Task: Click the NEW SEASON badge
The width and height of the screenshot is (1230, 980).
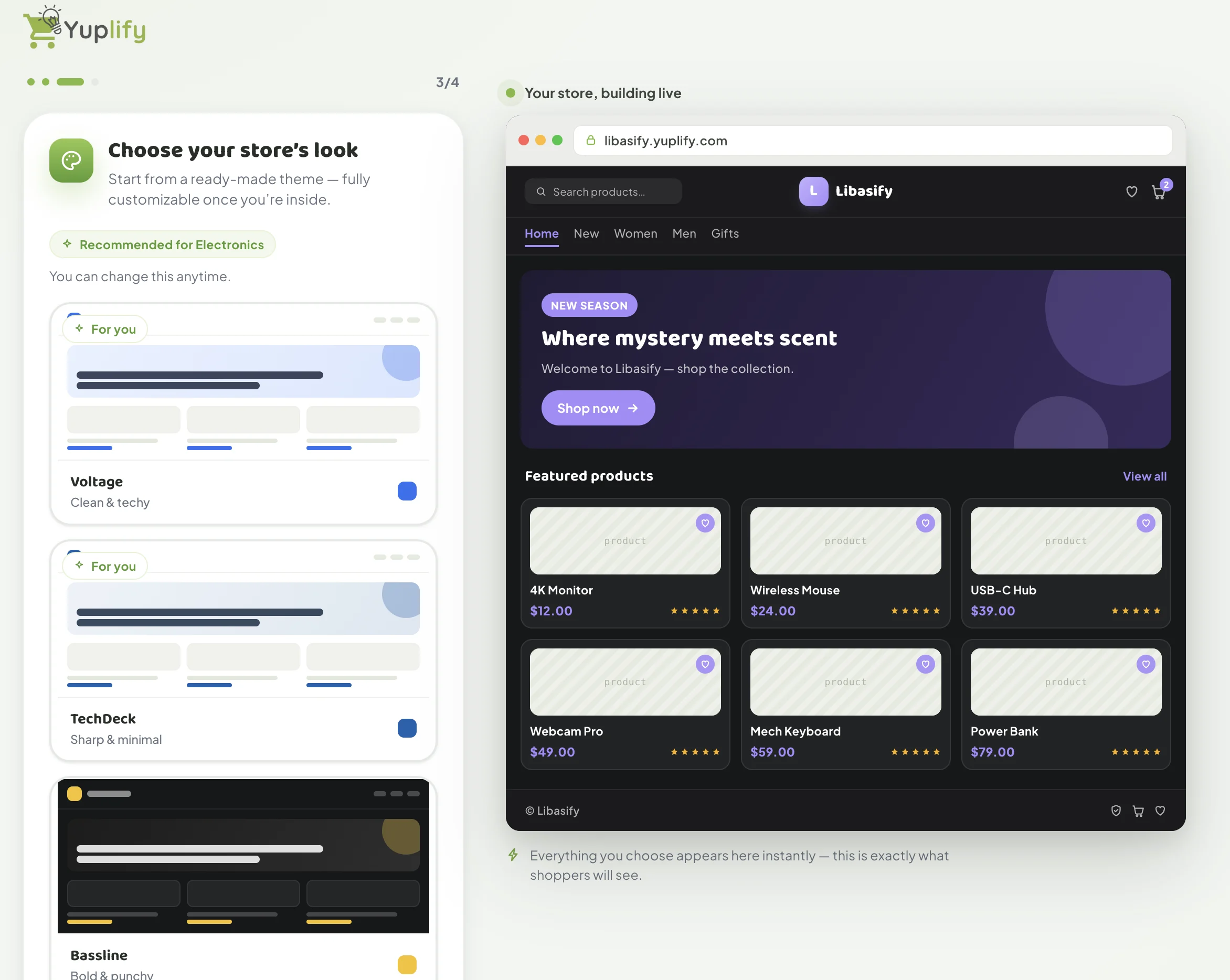Action: 589,306
